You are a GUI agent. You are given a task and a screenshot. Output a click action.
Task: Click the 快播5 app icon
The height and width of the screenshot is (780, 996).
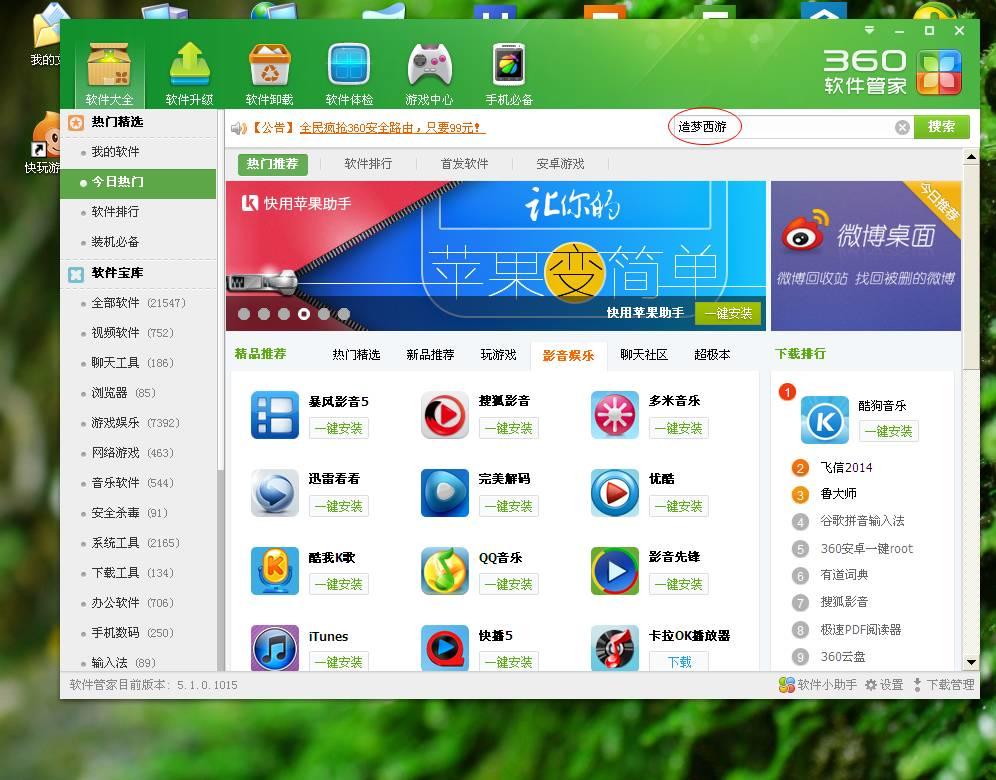tap(445, 648)
